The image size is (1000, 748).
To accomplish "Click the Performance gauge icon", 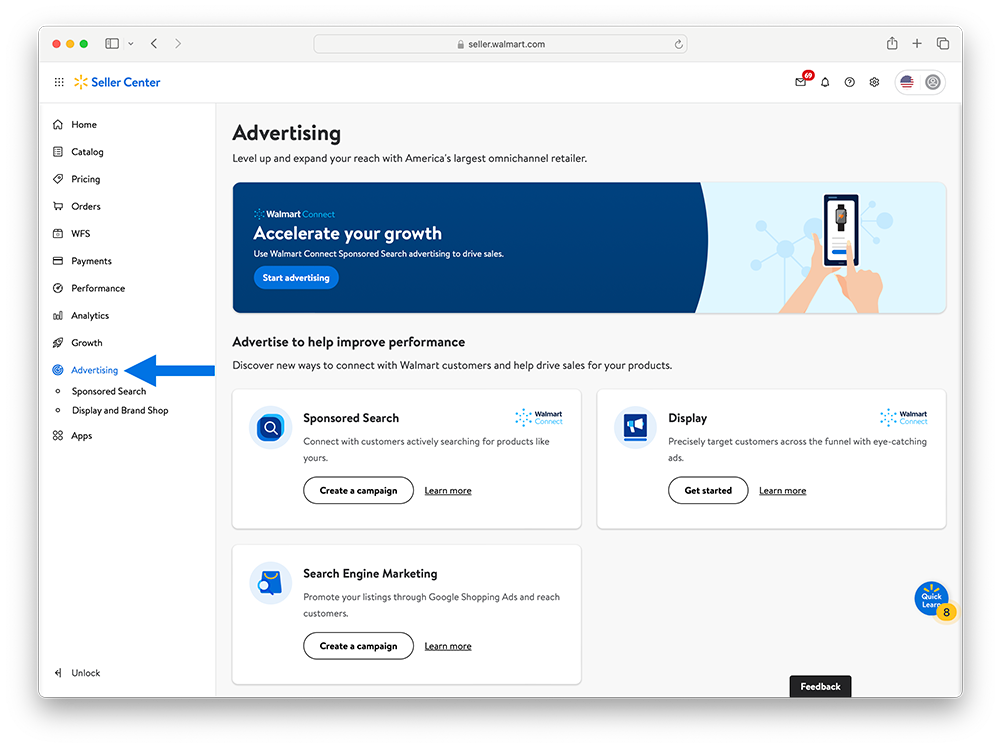I will pos(58,288).
